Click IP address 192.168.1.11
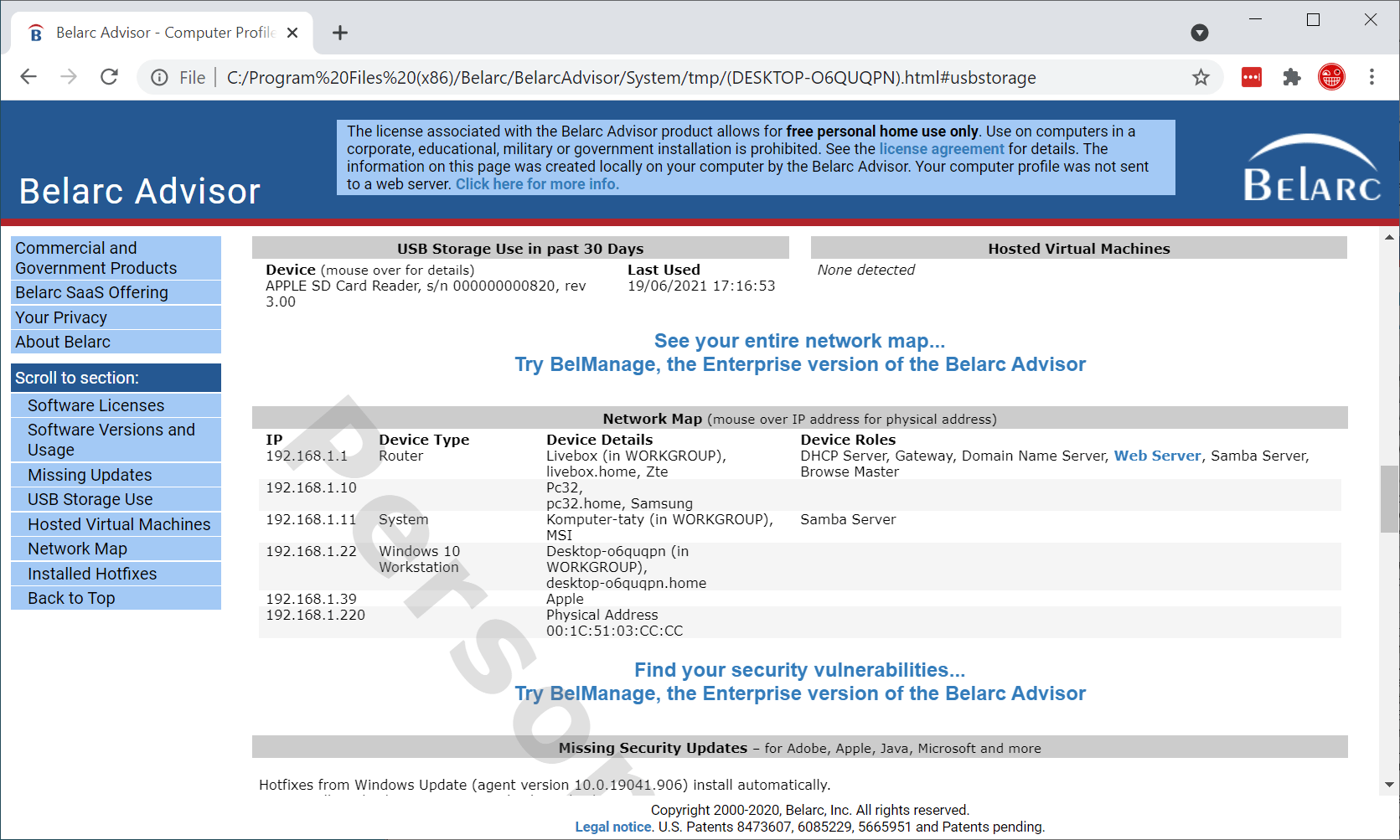The height and width of the screenshot is (840, 1400). click(x=311, y=519)
